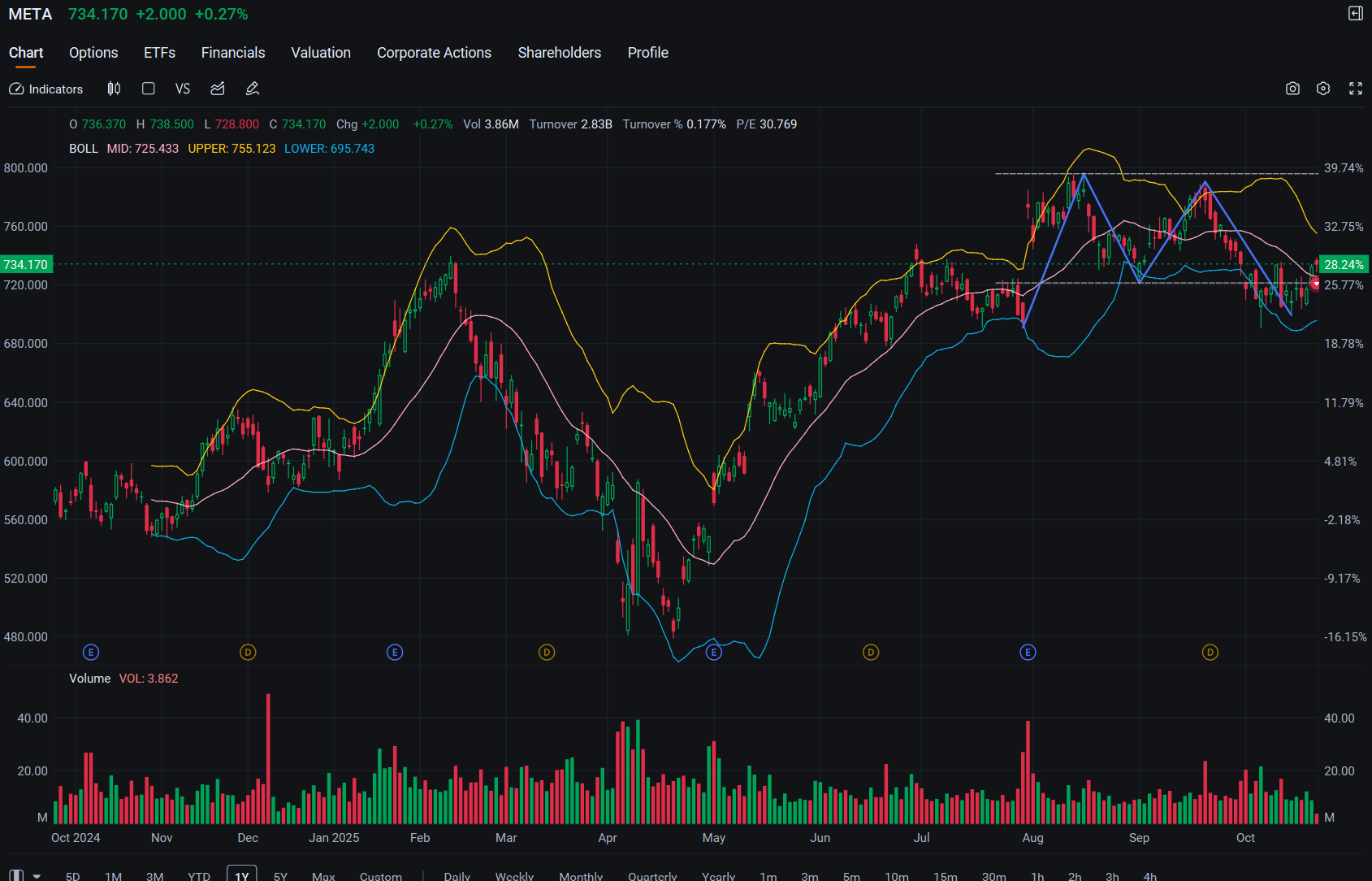The image size is (1372, 881).
Task: Click the P/E 30.769 value
Action: pos(767,124)
